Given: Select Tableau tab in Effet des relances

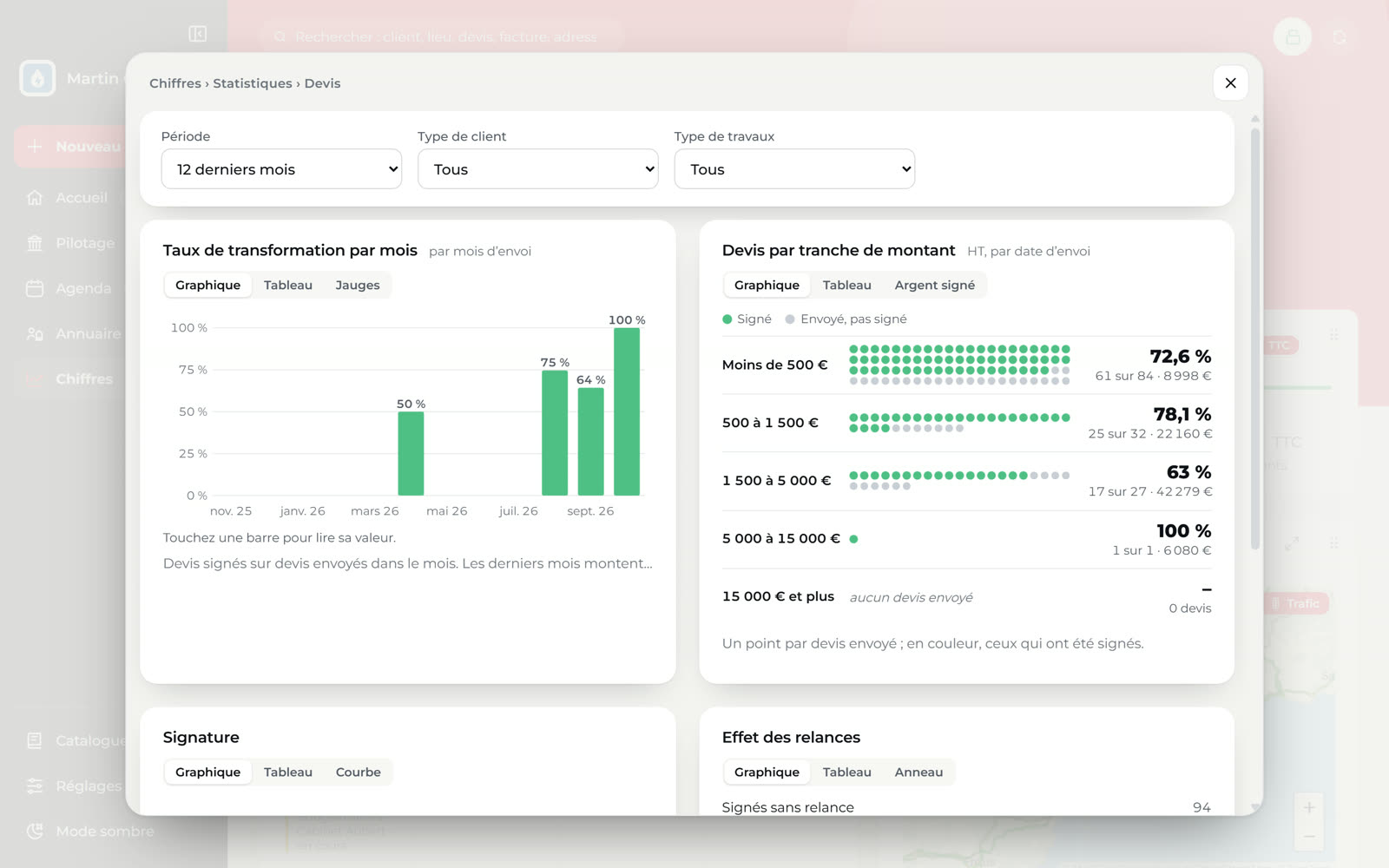Looking at the screenshot, I should [847, 772].
